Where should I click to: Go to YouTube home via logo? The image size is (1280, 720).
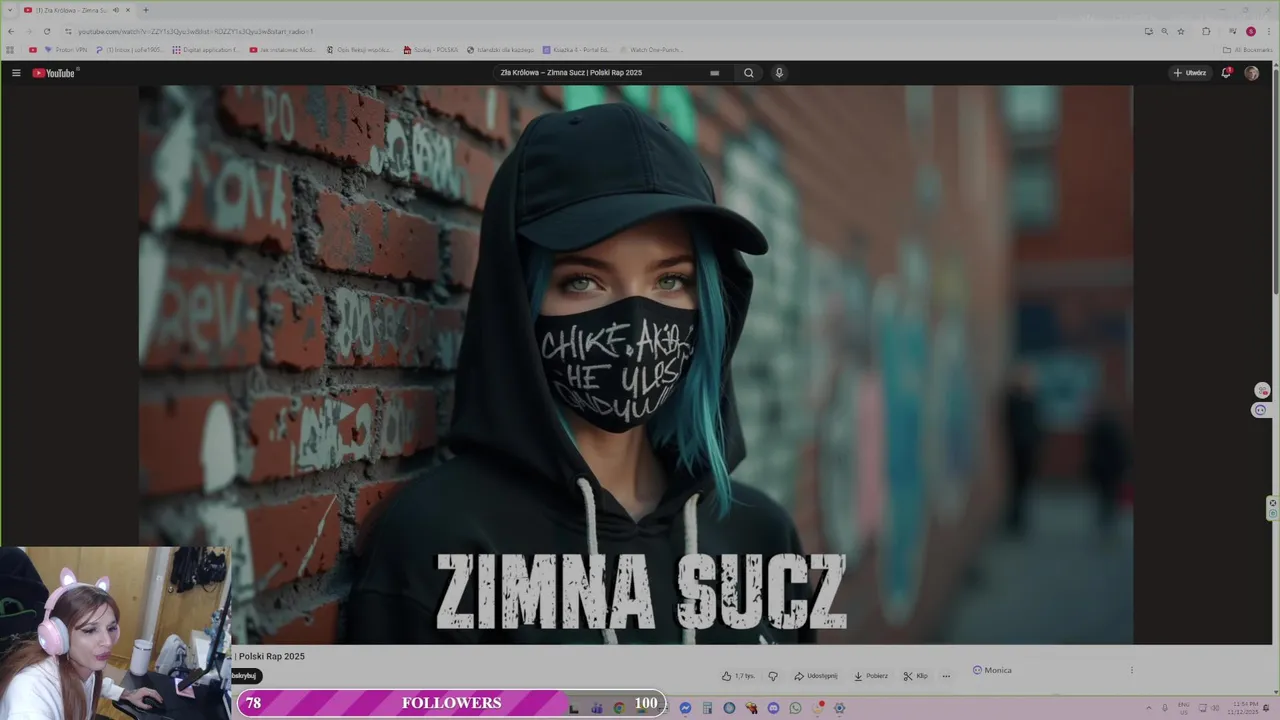(54, 73)
